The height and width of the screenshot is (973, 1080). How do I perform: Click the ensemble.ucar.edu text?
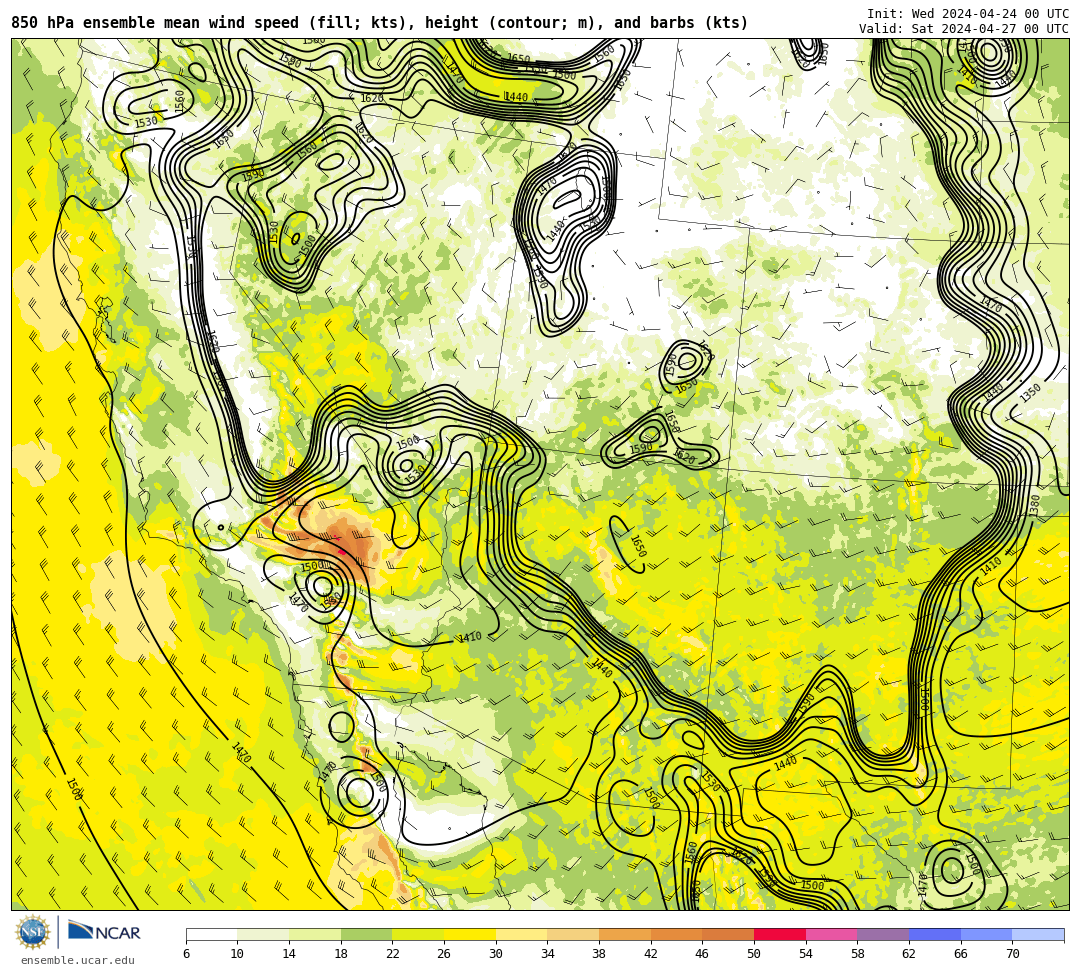78,960
